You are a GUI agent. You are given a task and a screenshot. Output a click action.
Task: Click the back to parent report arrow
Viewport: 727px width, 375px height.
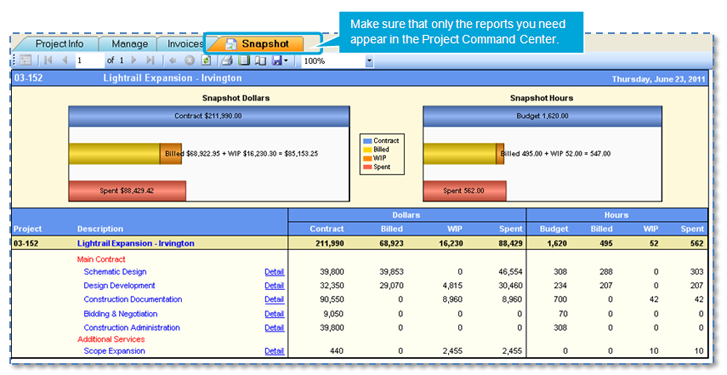172,60
